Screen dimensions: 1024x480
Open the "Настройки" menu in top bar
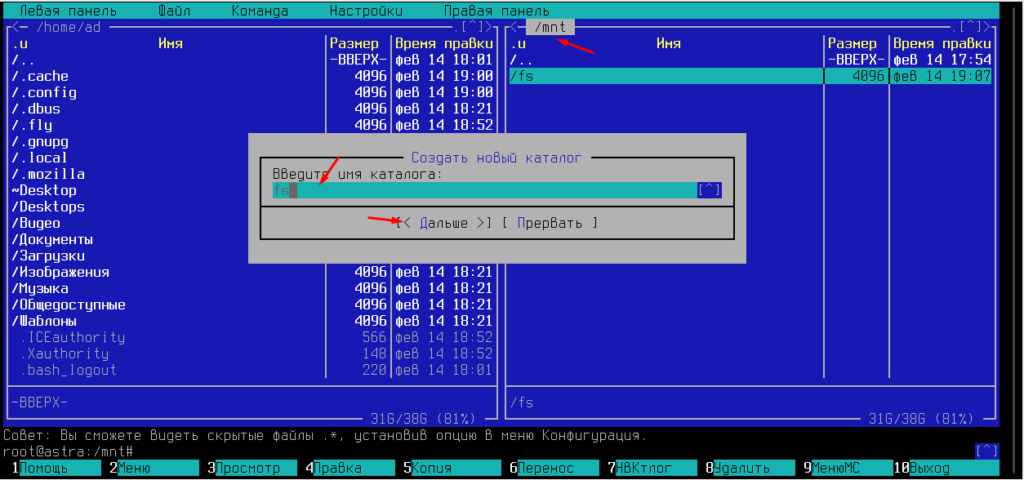tap(366, 10)
